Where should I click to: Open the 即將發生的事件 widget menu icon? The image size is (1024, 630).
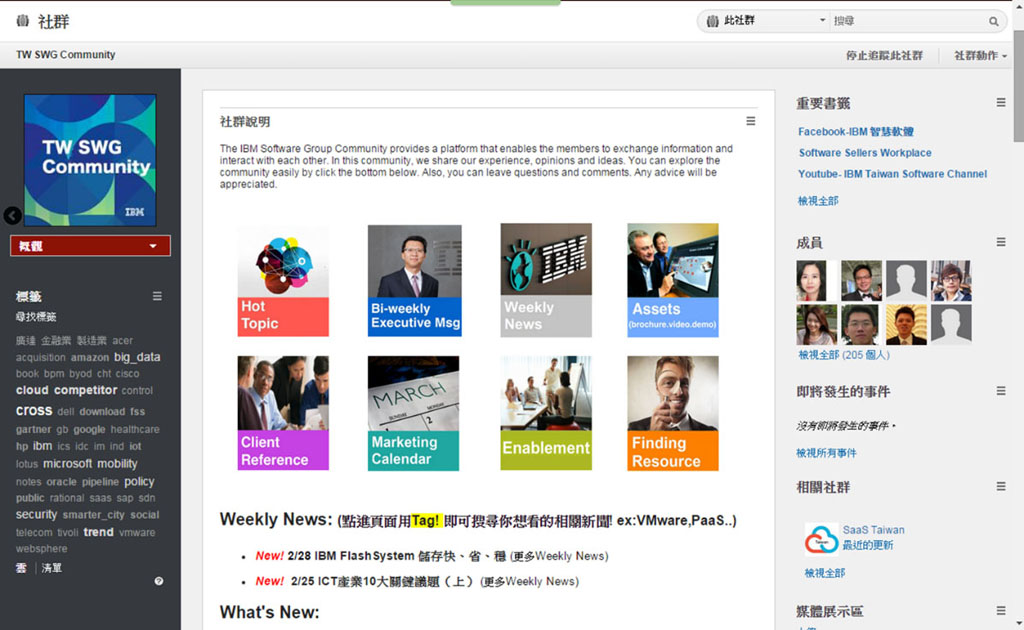coord(1000,391)
